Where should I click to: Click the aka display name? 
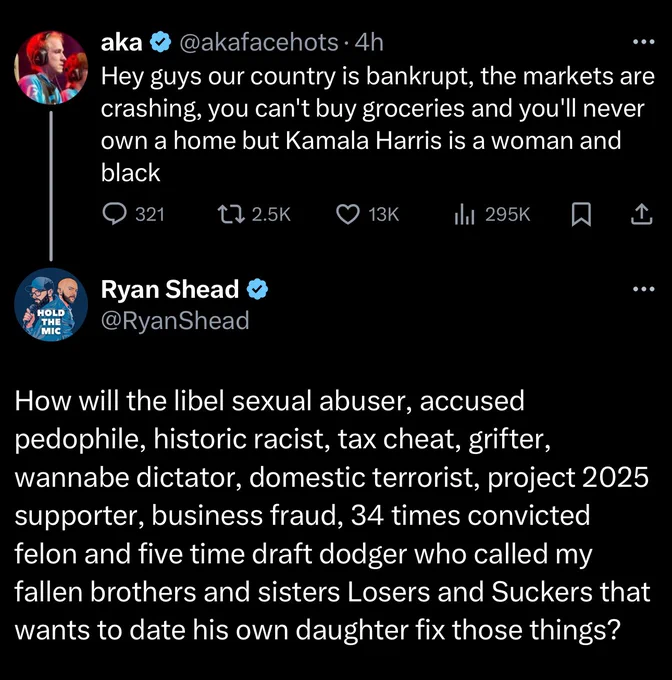tap(122, 42)
